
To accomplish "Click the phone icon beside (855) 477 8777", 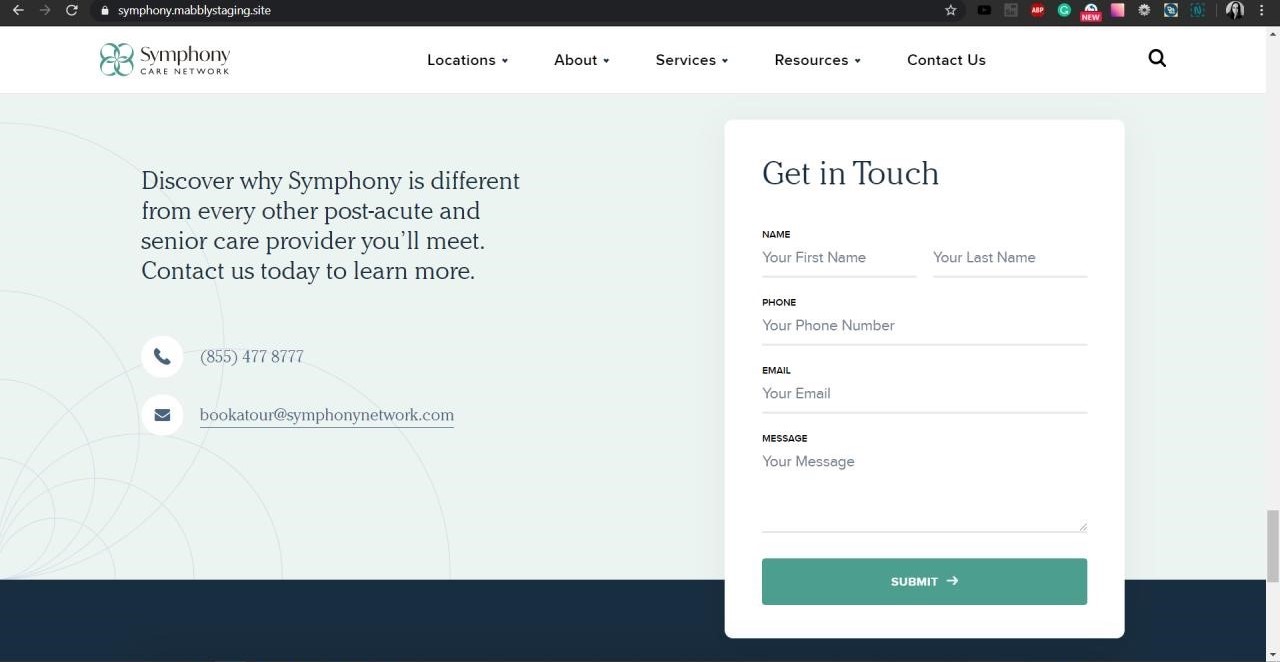I will (x=162, y=356).
